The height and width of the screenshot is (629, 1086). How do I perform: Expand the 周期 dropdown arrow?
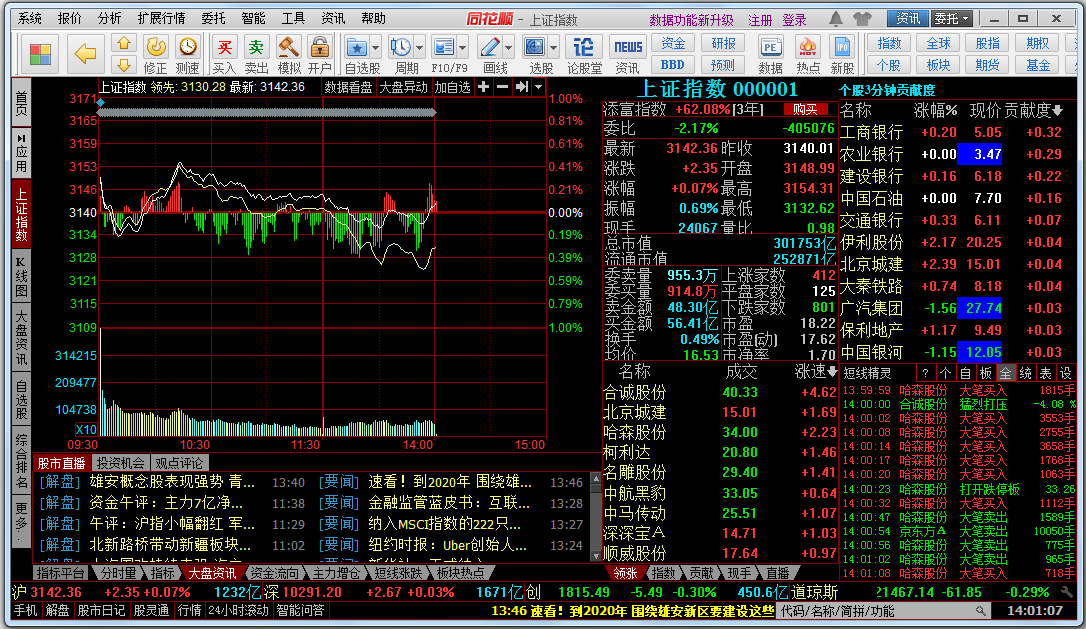point(420,48)
